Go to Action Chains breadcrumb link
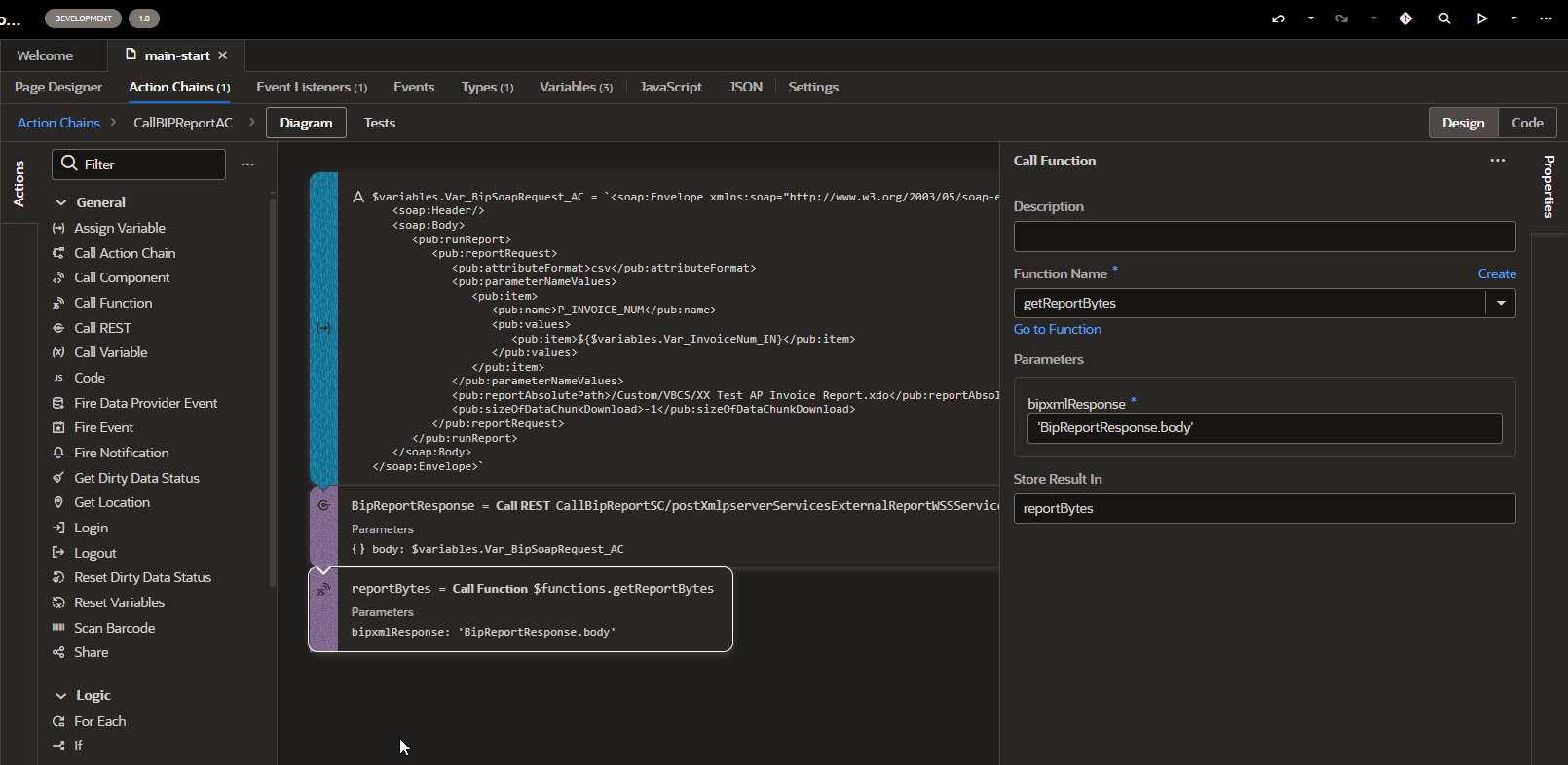The image size is (1568, 765). click(x=58, y=123)
